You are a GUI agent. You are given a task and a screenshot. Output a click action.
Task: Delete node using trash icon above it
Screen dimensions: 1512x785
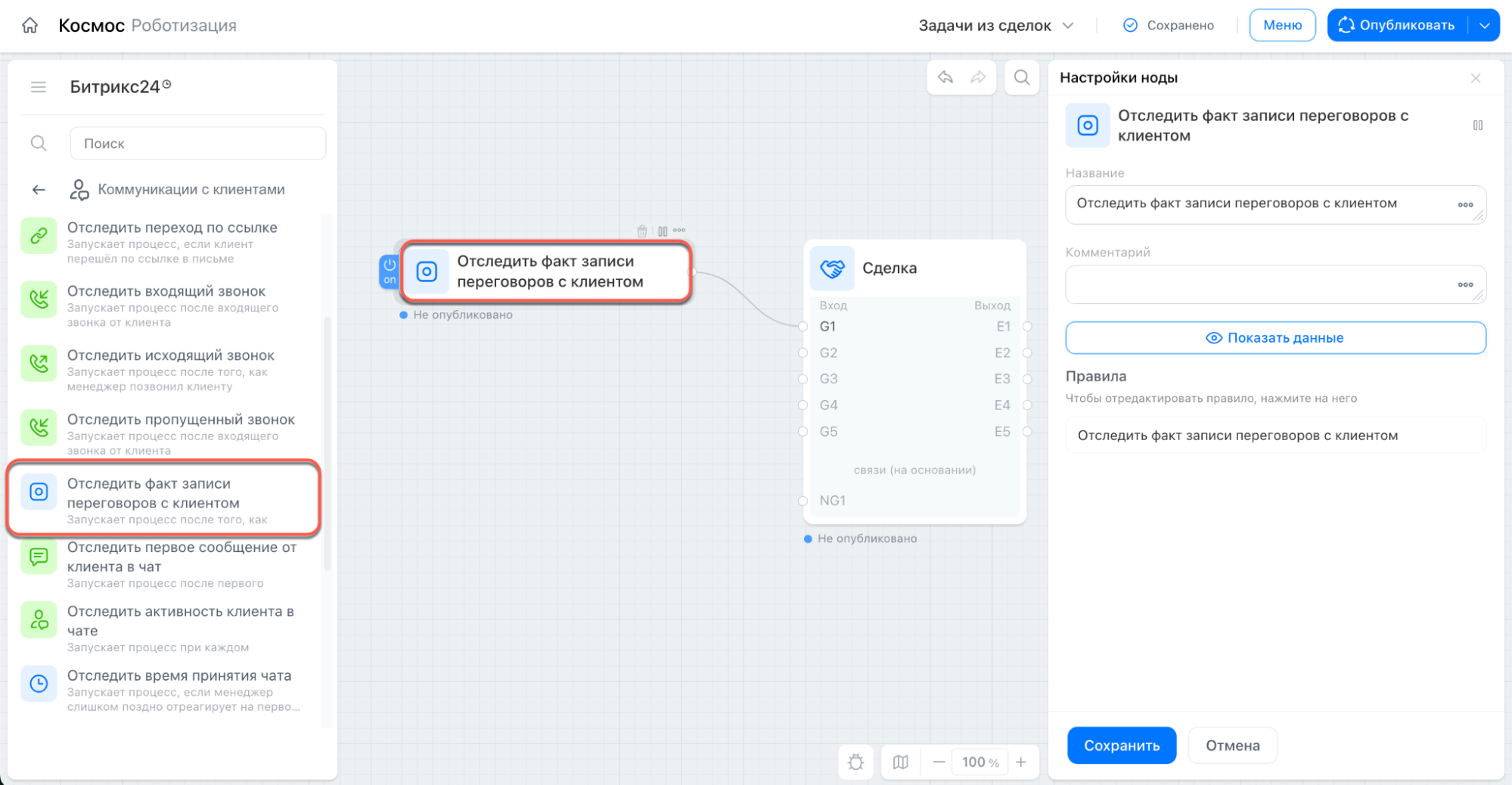pos(641,231)
